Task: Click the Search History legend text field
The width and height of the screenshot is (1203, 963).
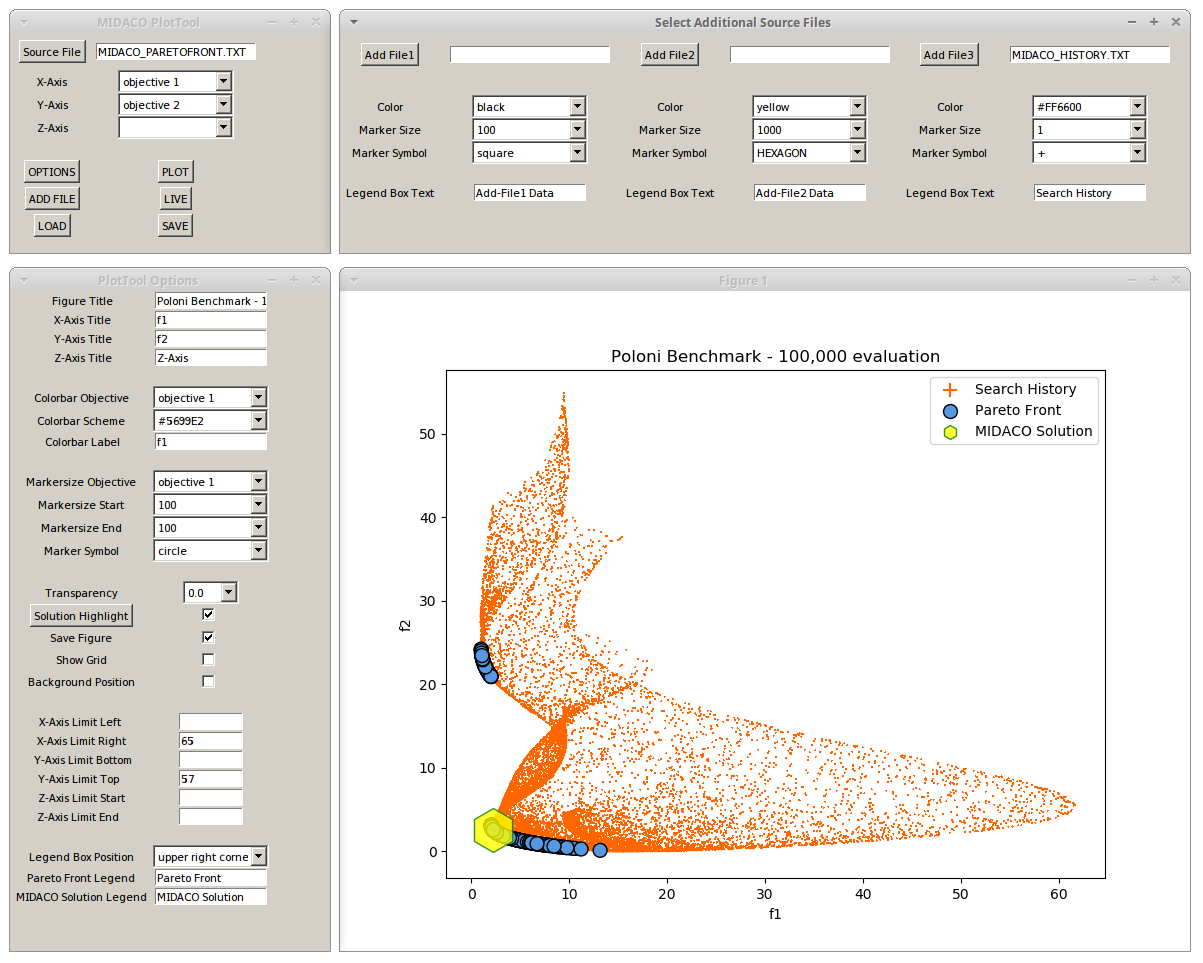Action: [x=1090, y=193]
